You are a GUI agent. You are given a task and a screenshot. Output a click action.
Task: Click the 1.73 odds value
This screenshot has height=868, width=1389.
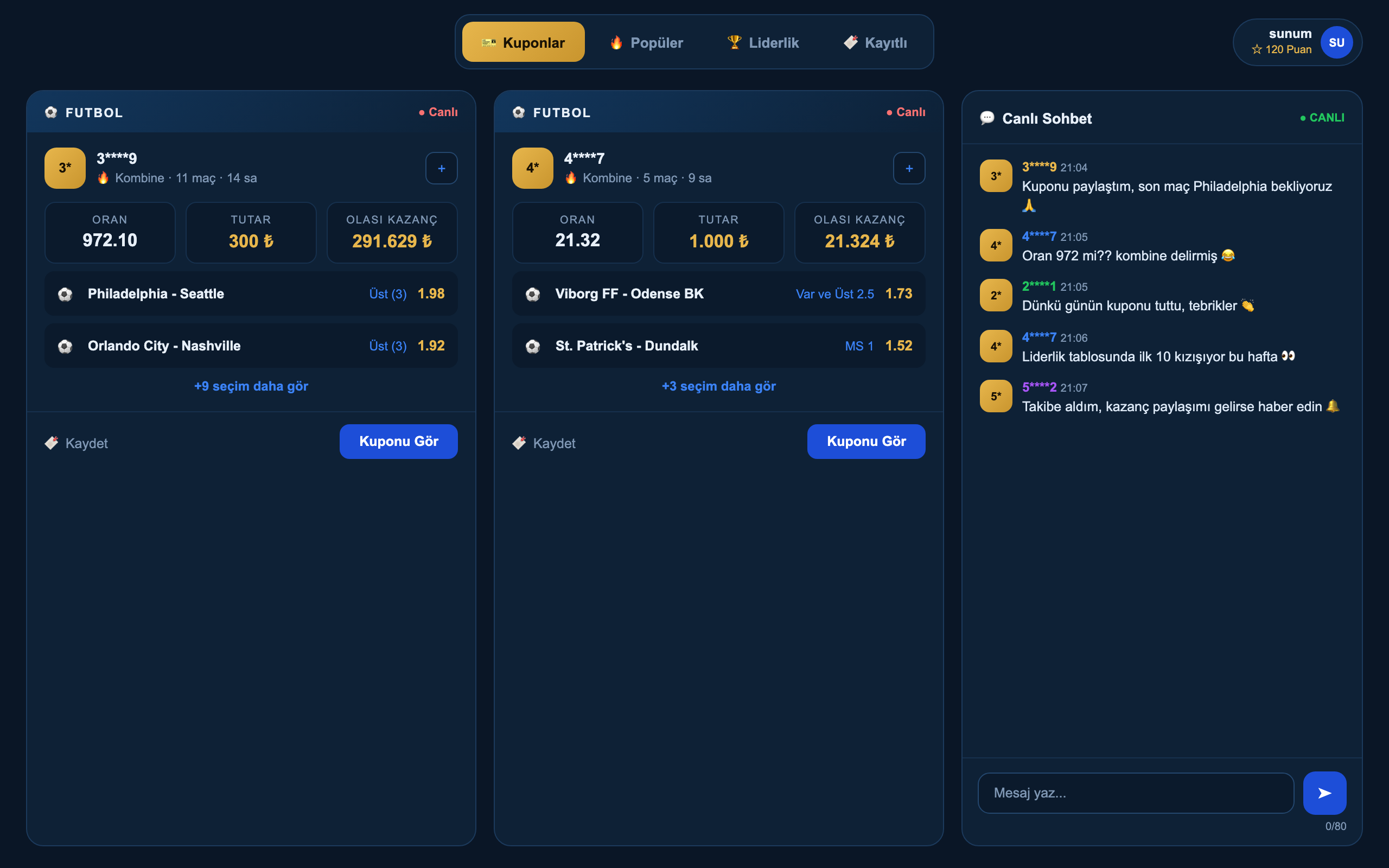coord(899,294)
